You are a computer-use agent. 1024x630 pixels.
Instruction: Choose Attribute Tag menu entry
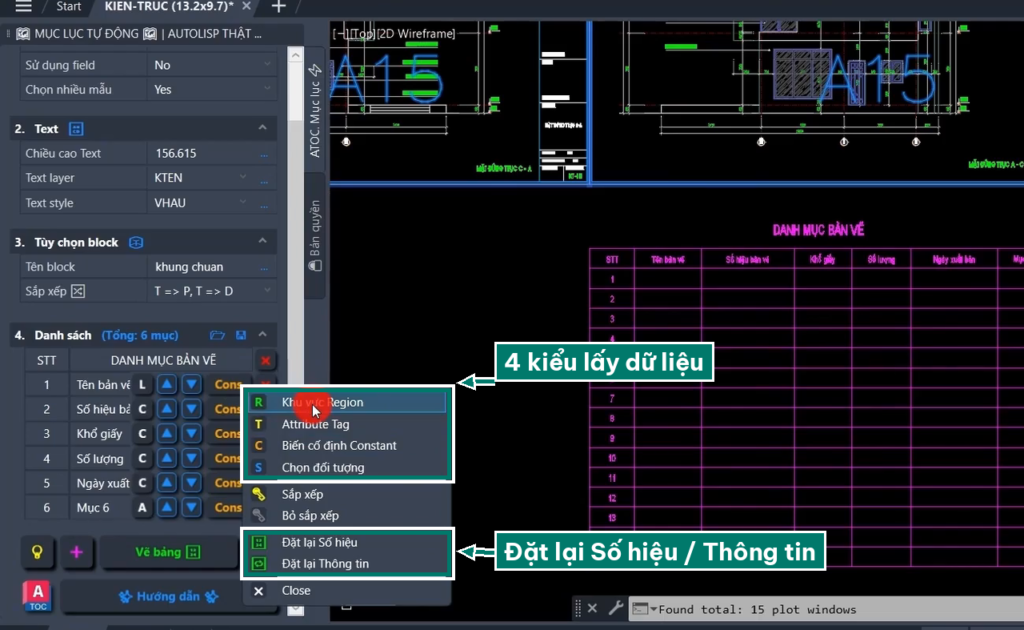[x=347, y=424]
